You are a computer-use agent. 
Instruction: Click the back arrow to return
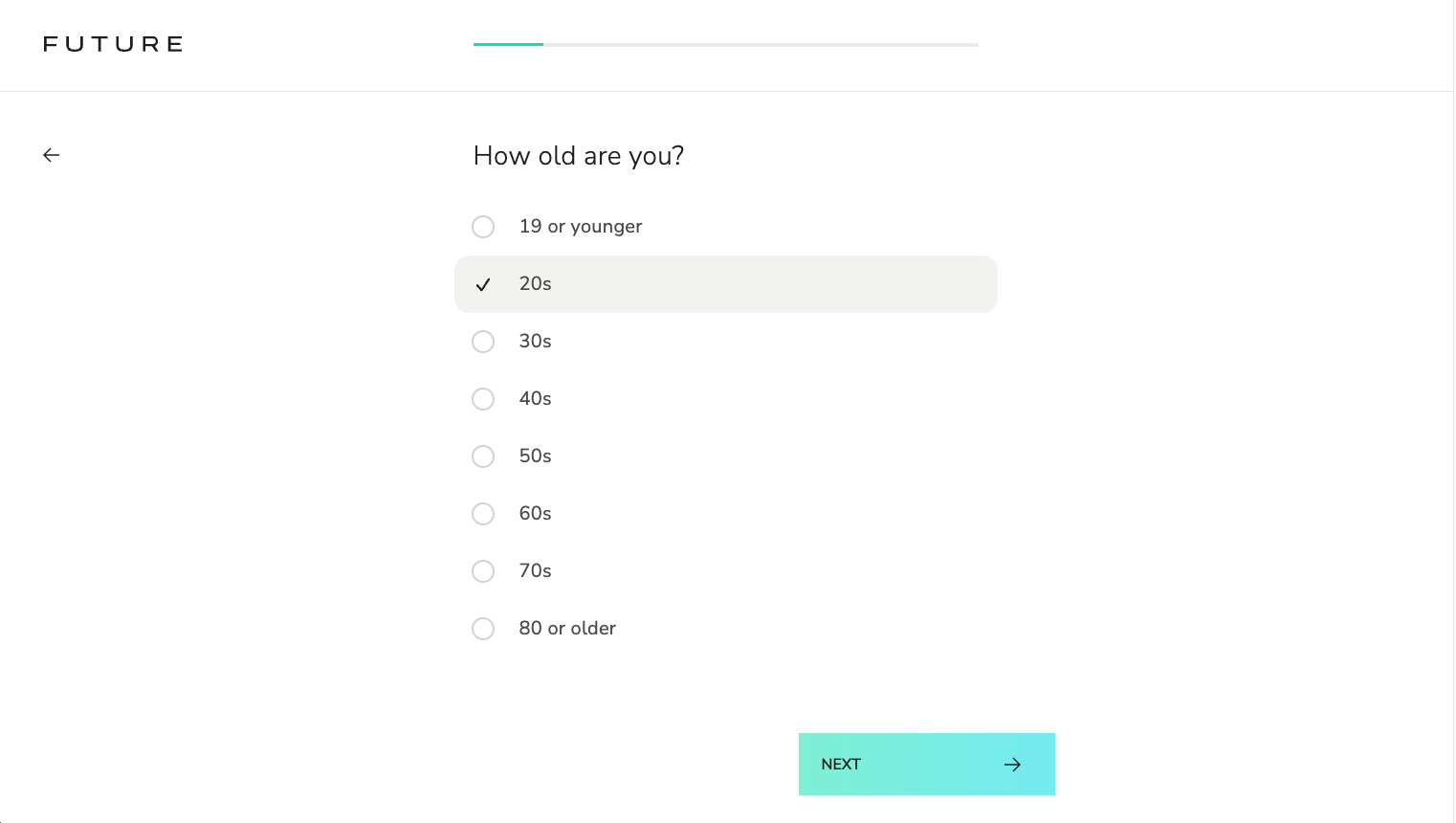(51, 154)
